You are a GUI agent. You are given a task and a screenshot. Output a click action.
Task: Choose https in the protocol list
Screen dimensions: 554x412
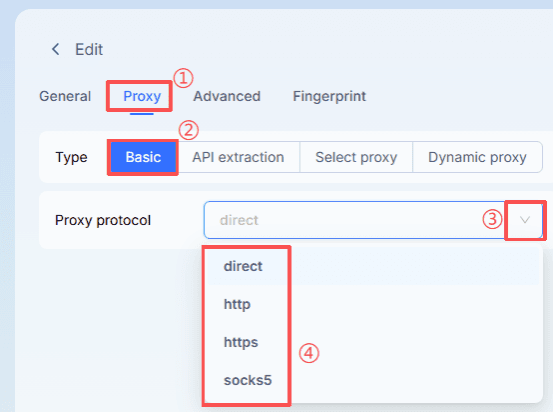click(373, 342)
